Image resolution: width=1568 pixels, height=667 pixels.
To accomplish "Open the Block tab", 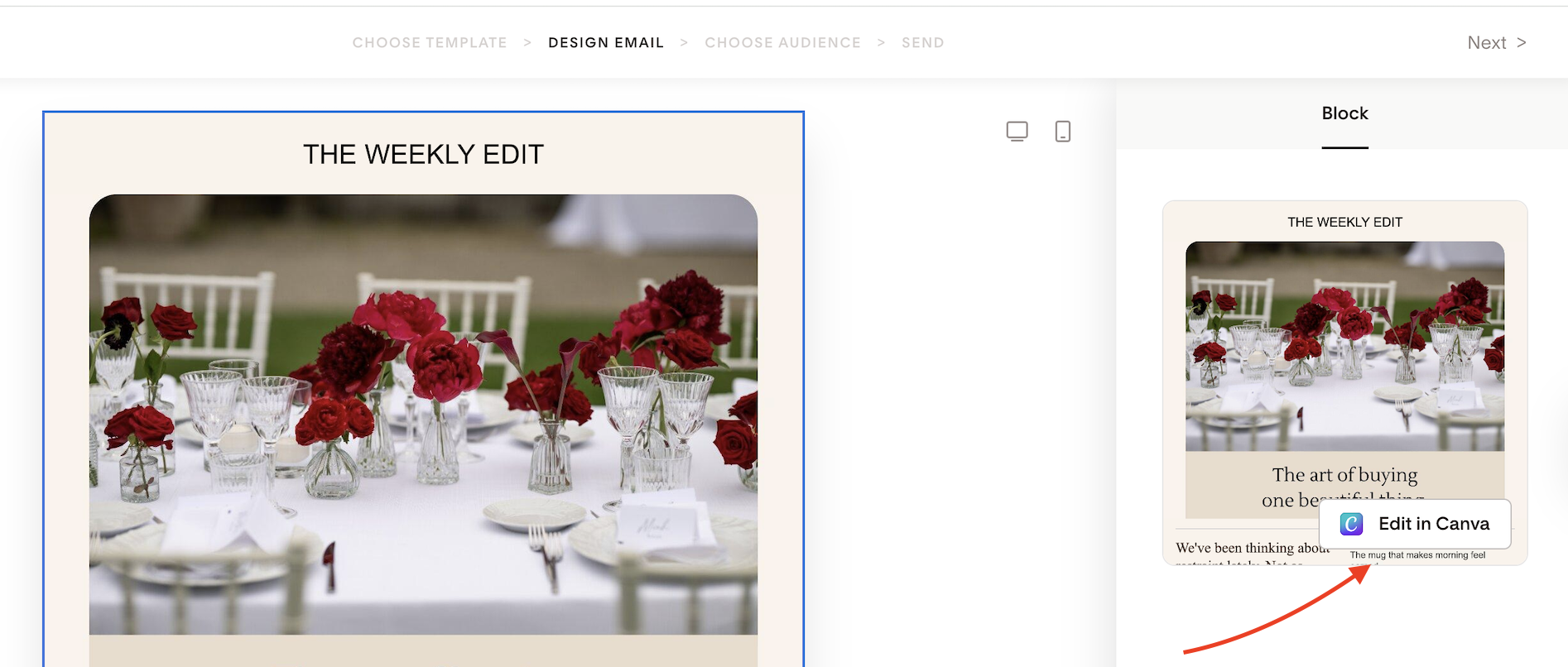I will tap(1345, 113).
